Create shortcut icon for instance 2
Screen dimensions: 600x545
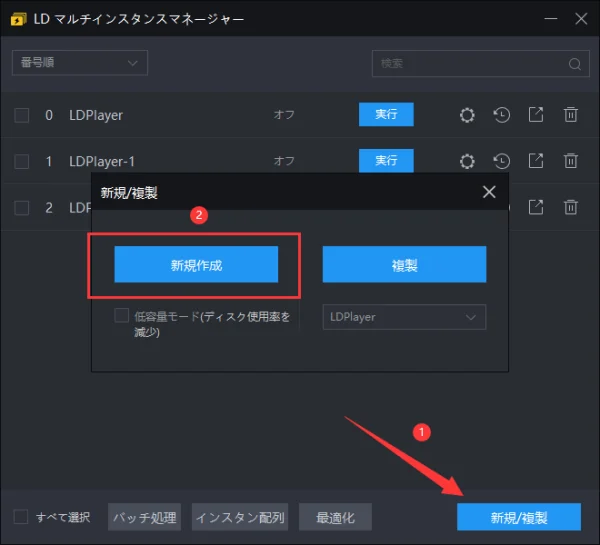536,207
